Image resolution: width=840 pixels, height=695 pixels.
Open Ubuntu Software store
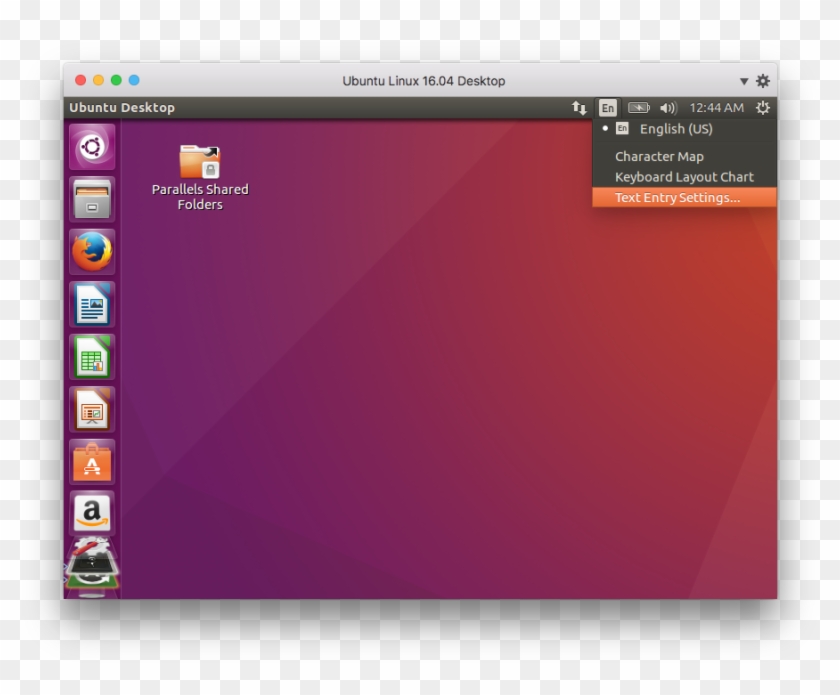(92, 462)
